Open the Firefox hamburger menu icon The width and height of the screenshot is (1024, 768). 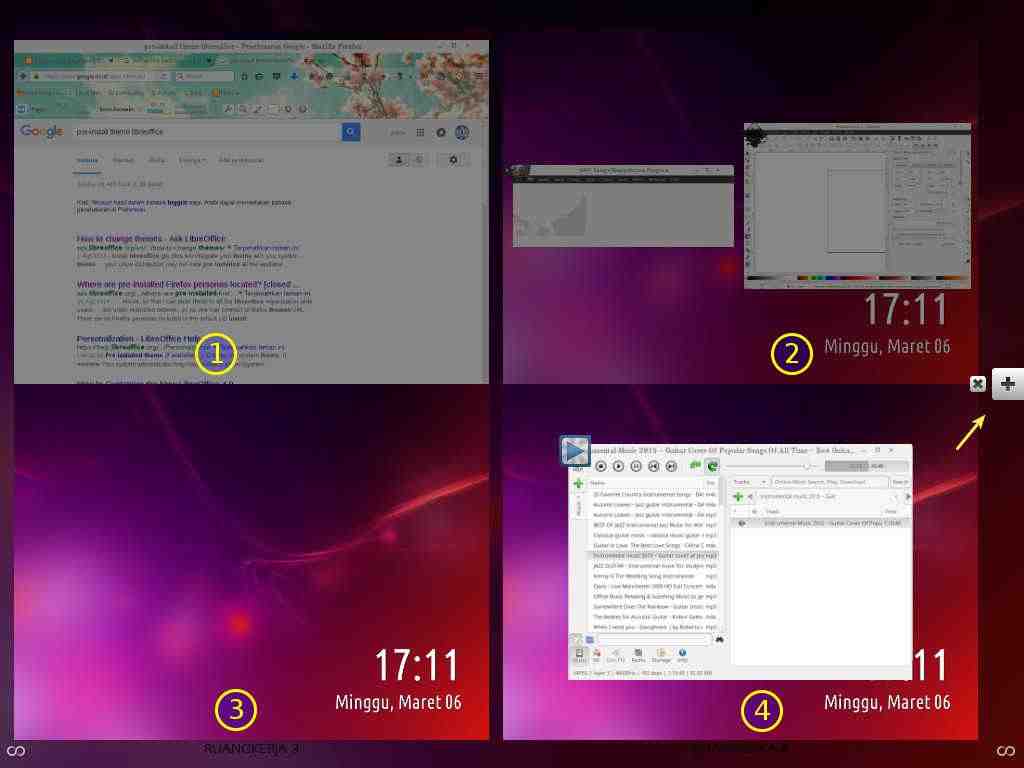point(479,76)
